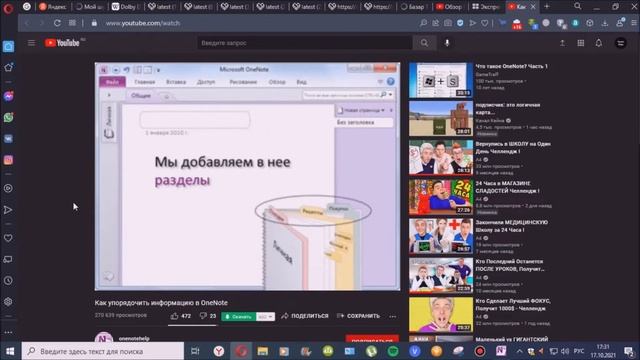Open the onenotehelp channel link
640x360 pixels.
click(134, 339)
